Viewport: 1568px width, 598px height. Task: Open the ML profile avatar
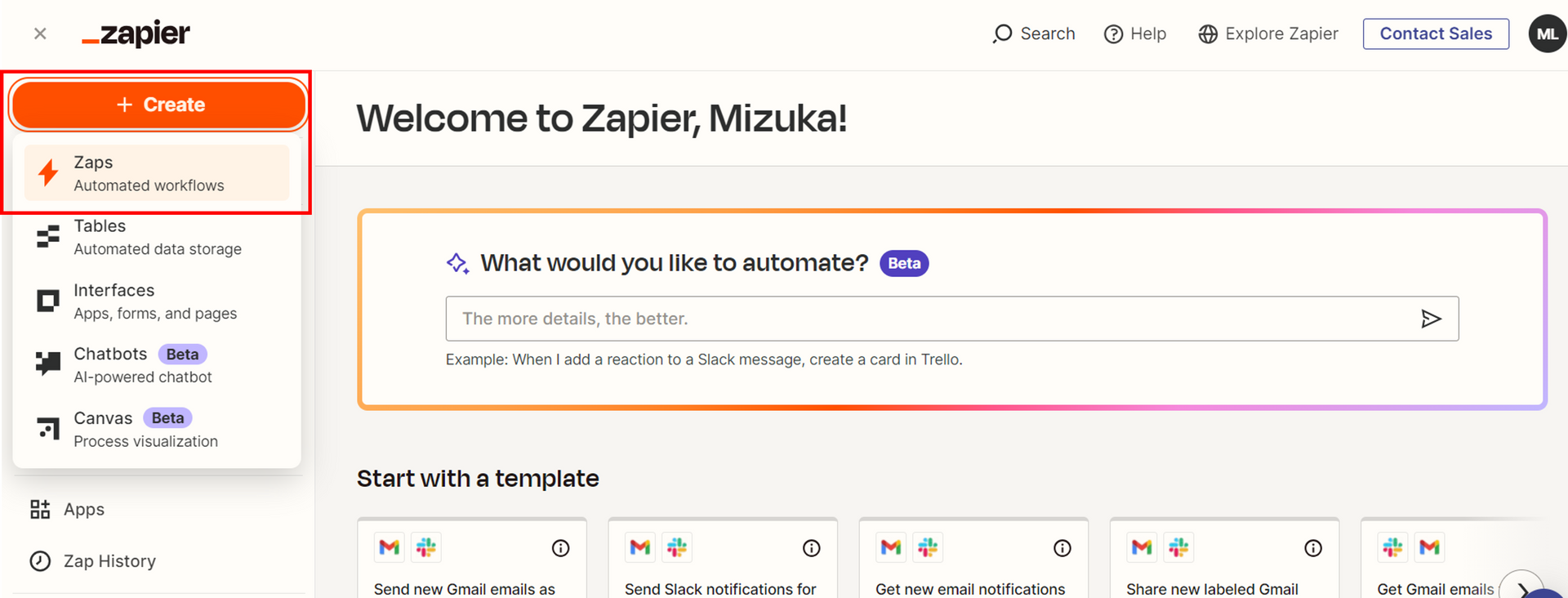click(x=1547, y=33)
